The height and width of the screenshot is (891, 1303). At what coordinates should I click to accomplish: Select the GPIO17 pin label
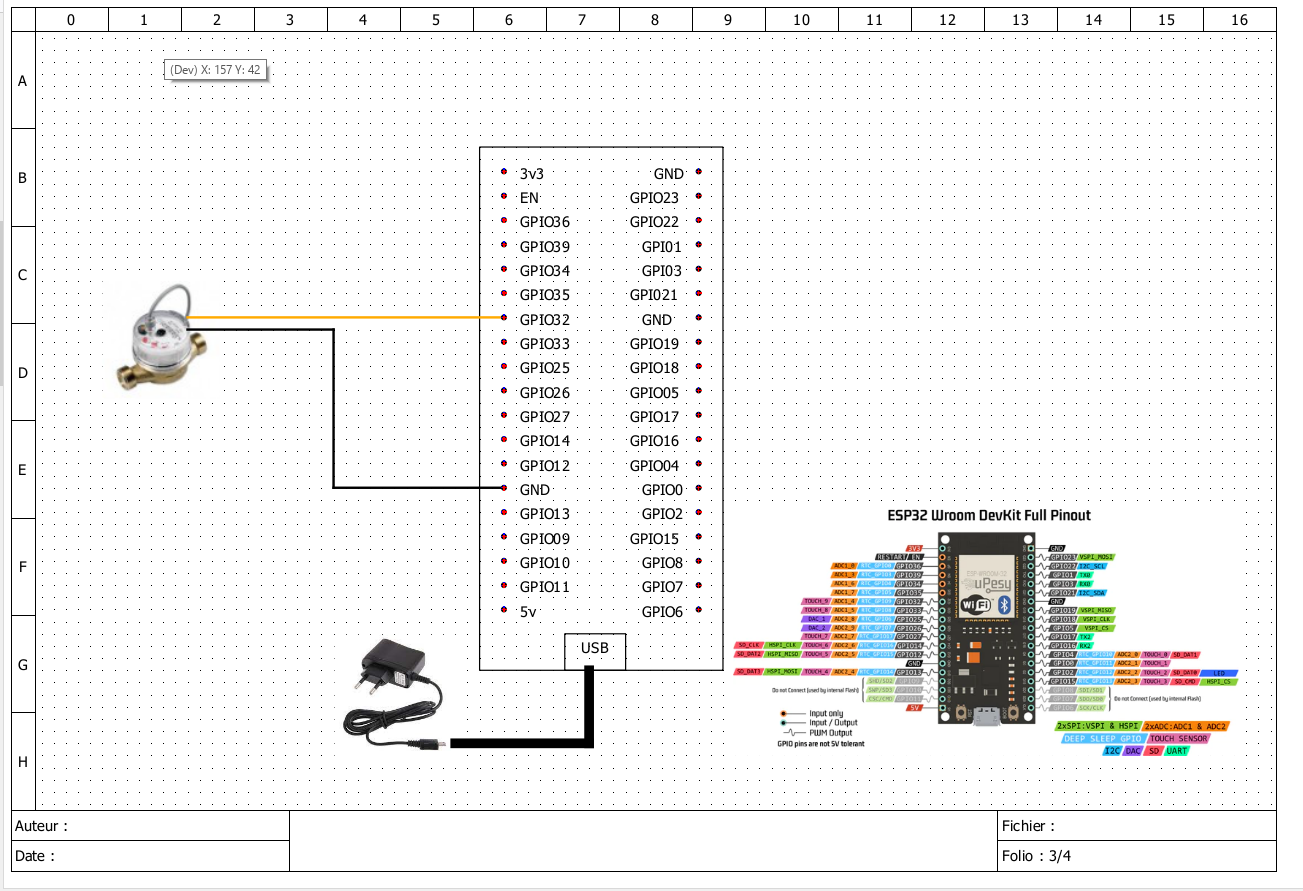click(x=654, y=417)
